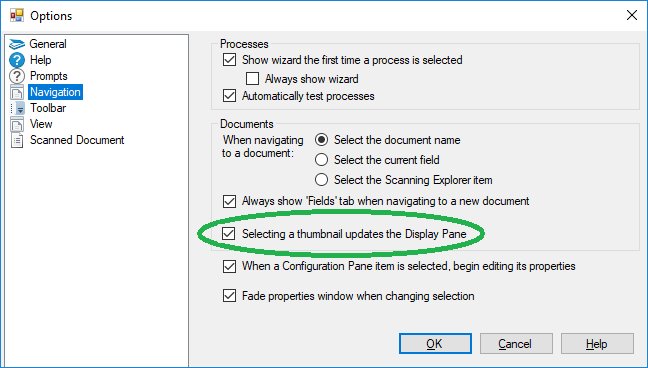Screen dimensions: 648x368
Task: Choose Select the Scanning Explorer item
Action: (322, 180)
